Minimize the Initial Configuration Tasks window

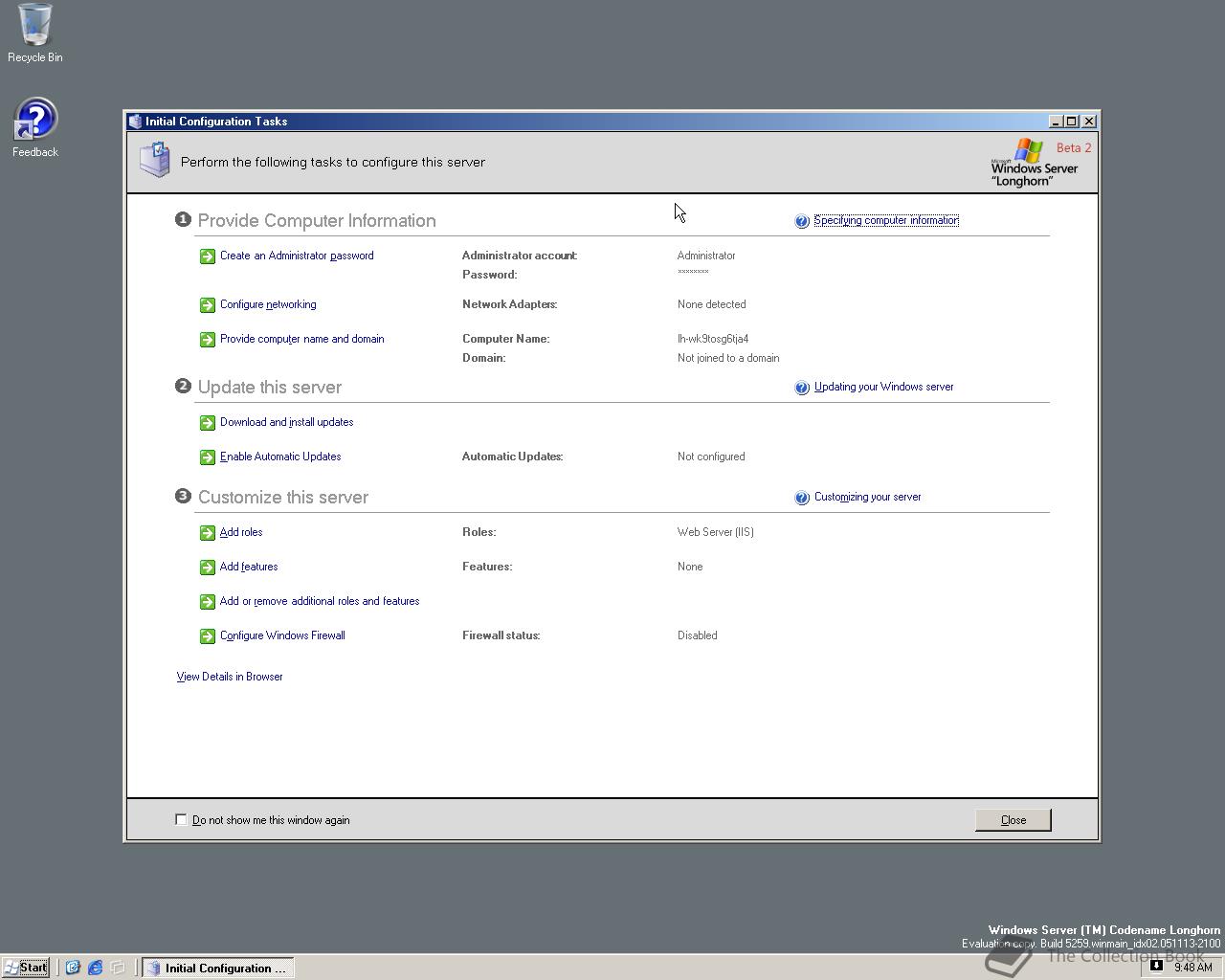1056,122
